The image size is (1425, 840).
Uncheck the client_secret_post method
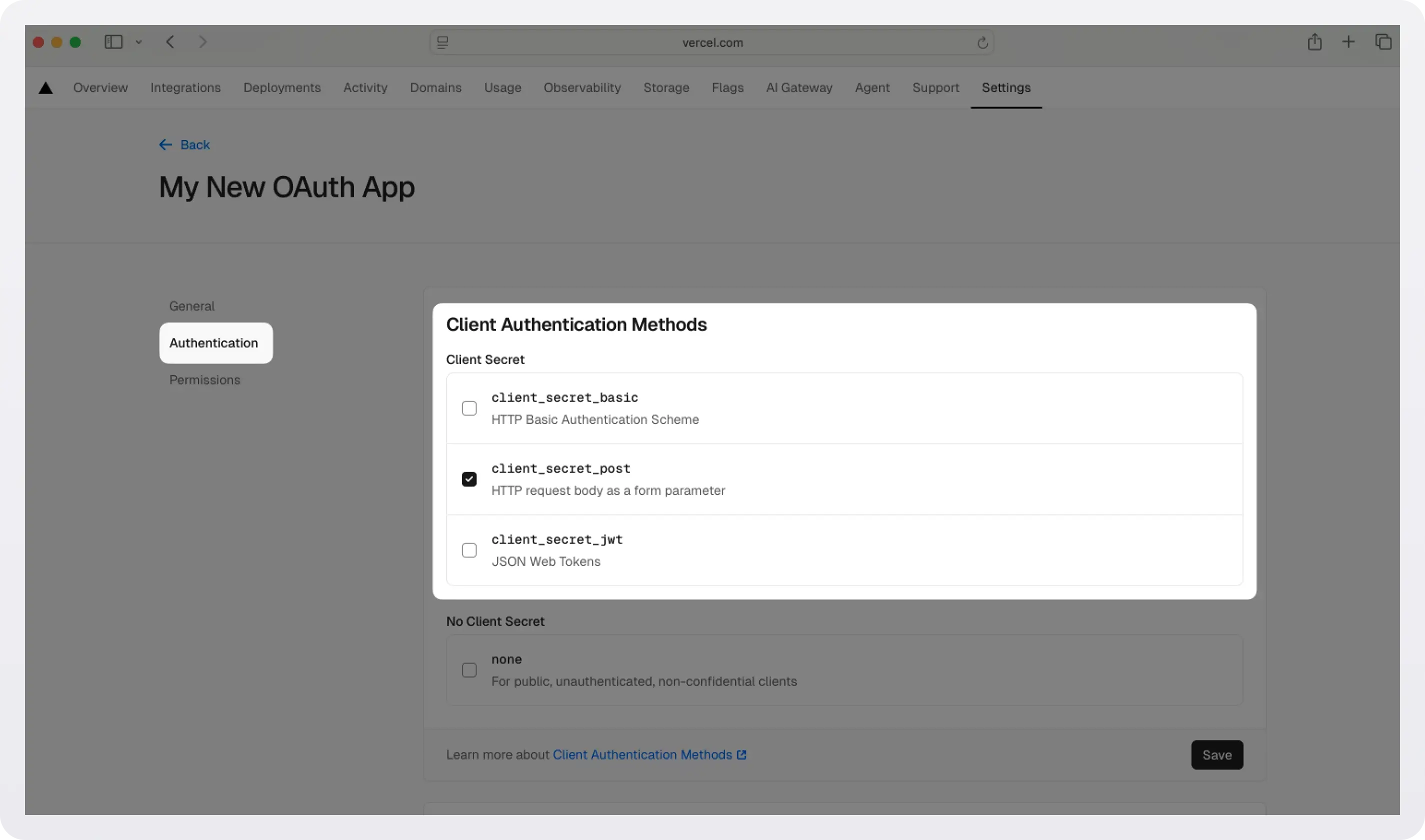tap(469, 478)
